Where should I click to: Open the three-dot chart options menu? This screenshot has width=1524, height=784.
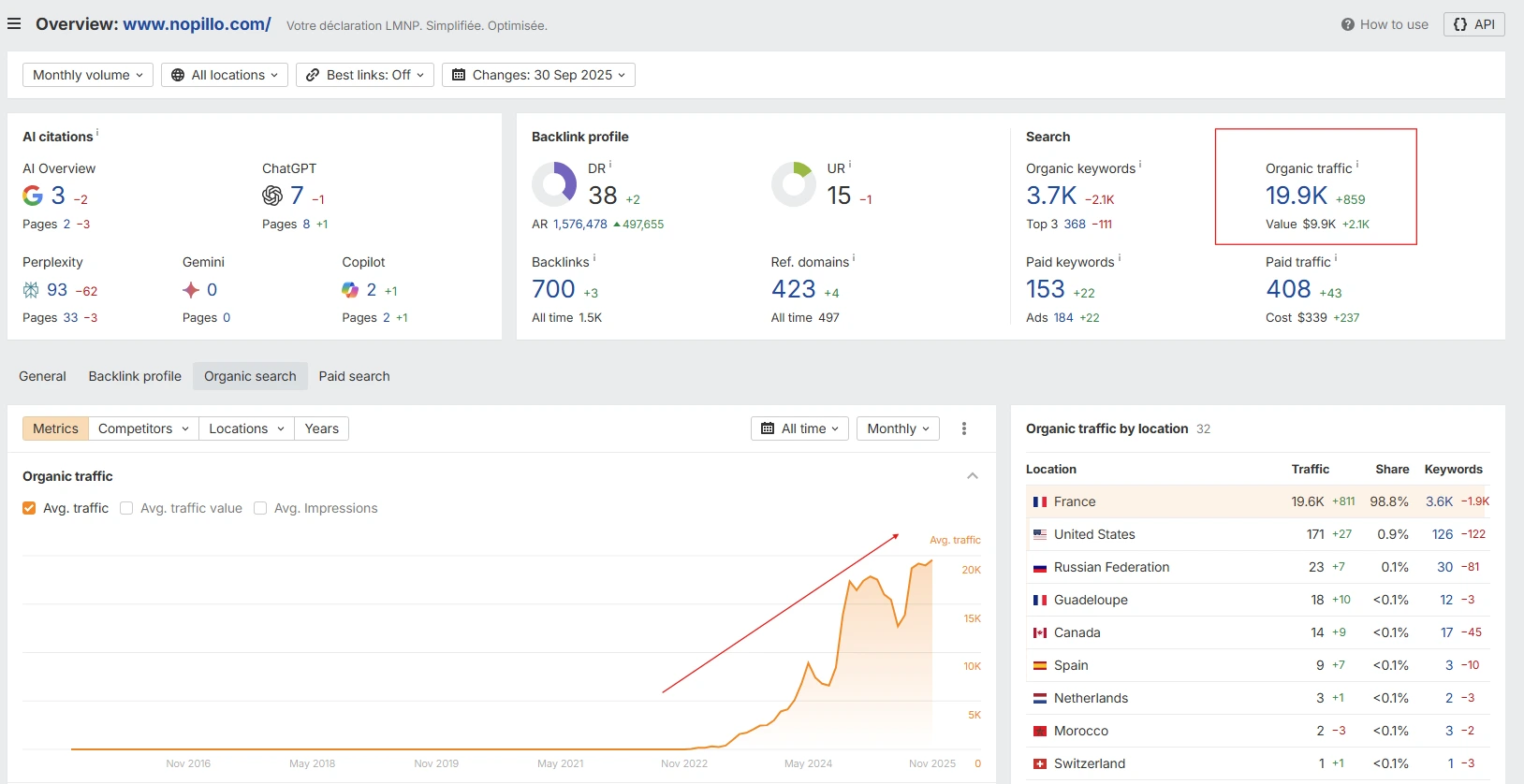click(x=964, y=428)
